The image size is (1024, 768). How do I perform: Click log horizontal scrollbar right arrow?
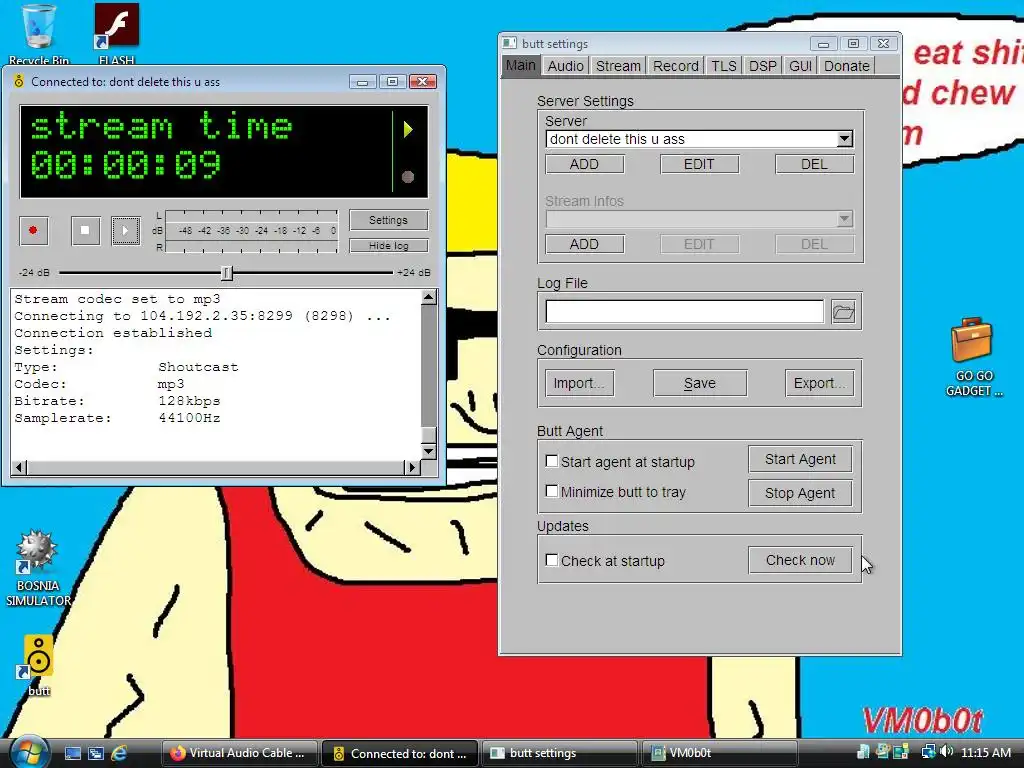click(411, 467)
